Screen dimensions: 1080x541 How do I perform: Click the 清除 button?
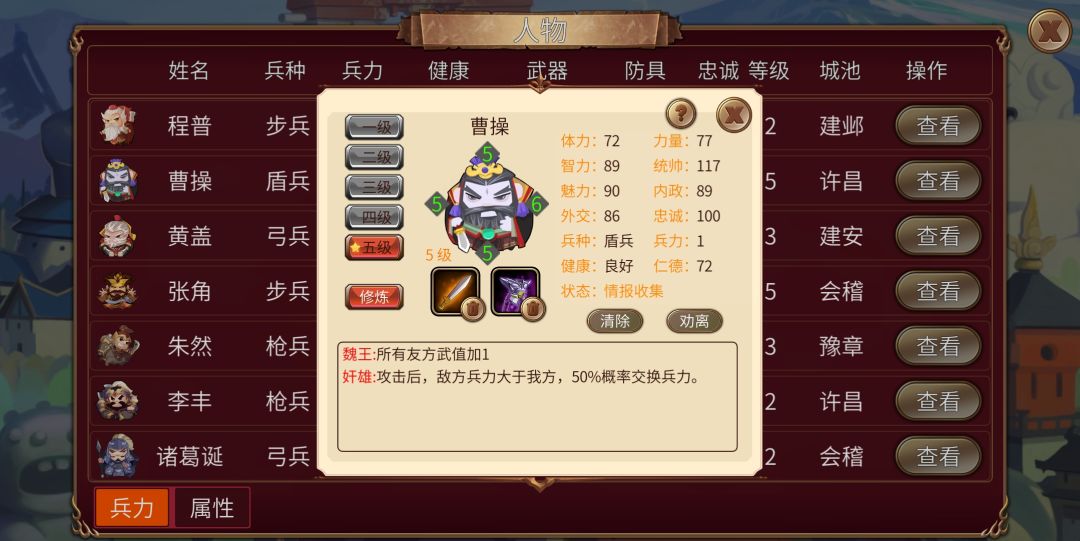click(x=614, y=321)
